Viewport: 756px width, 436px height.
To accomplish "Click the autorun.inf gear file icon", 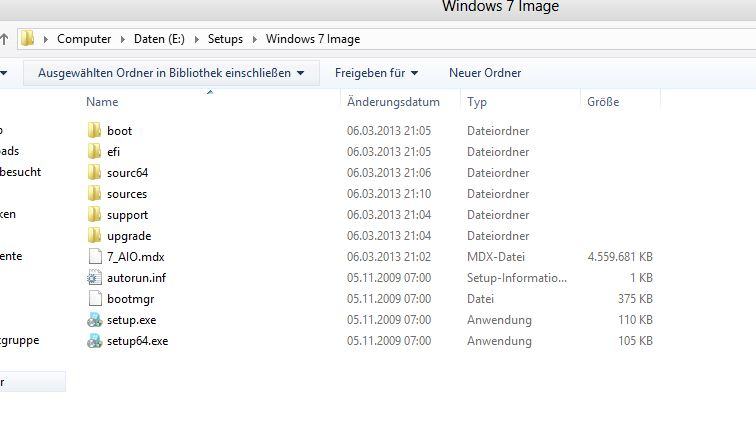I will [94, 278].
